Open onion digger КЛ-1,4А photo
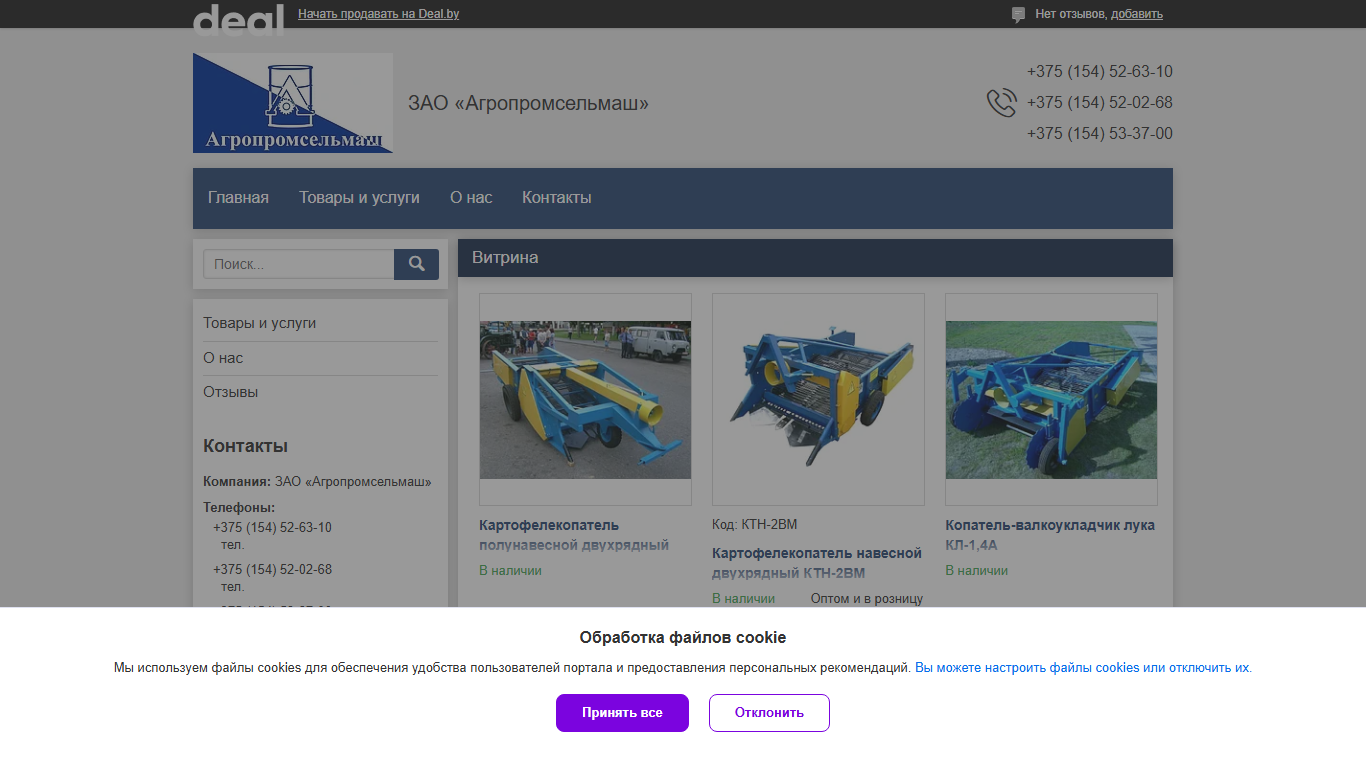Screen dimensions: 1366x768 click(1051, 399)
